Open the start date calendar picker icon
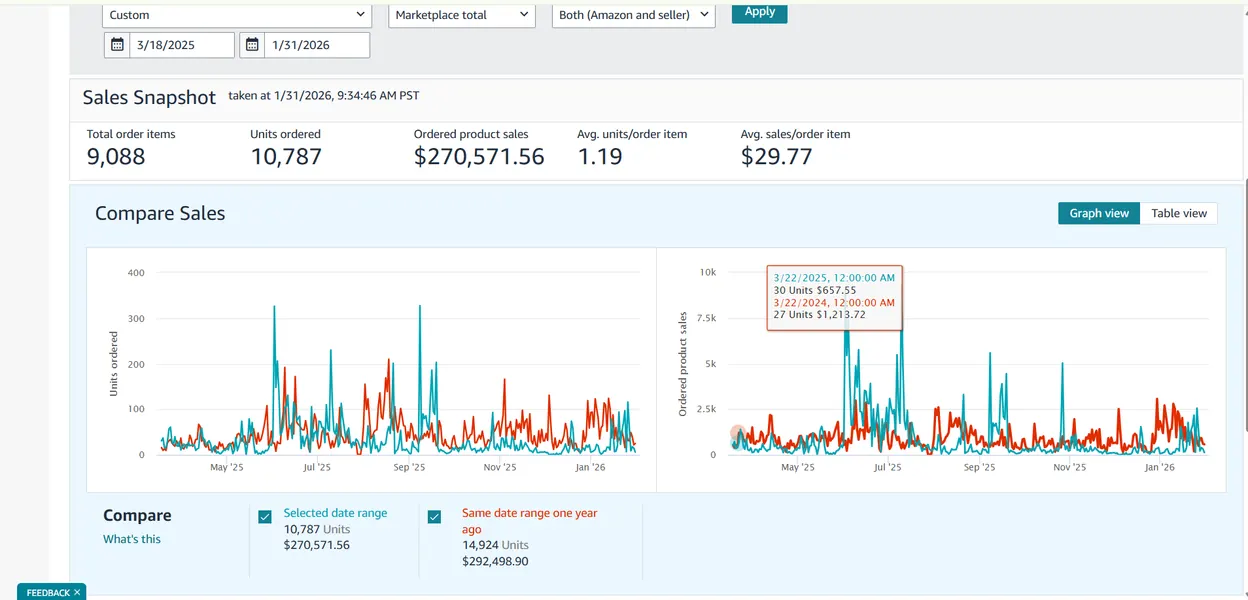This screenshot has height=600, width=1248. [118, 45]
